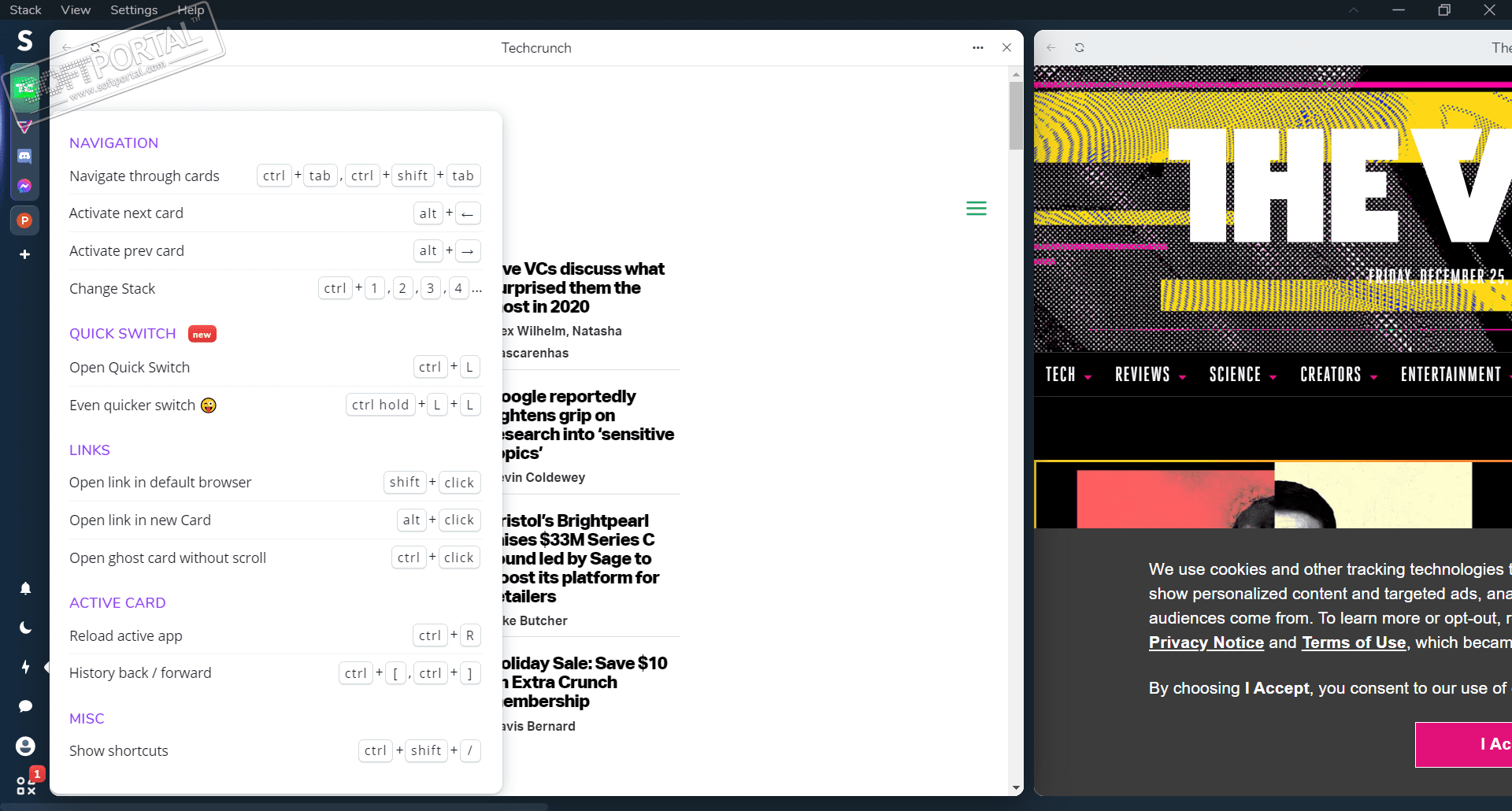
Task: Click the 'Reload active app' shortcut label
Action: (x=126, y=636)
